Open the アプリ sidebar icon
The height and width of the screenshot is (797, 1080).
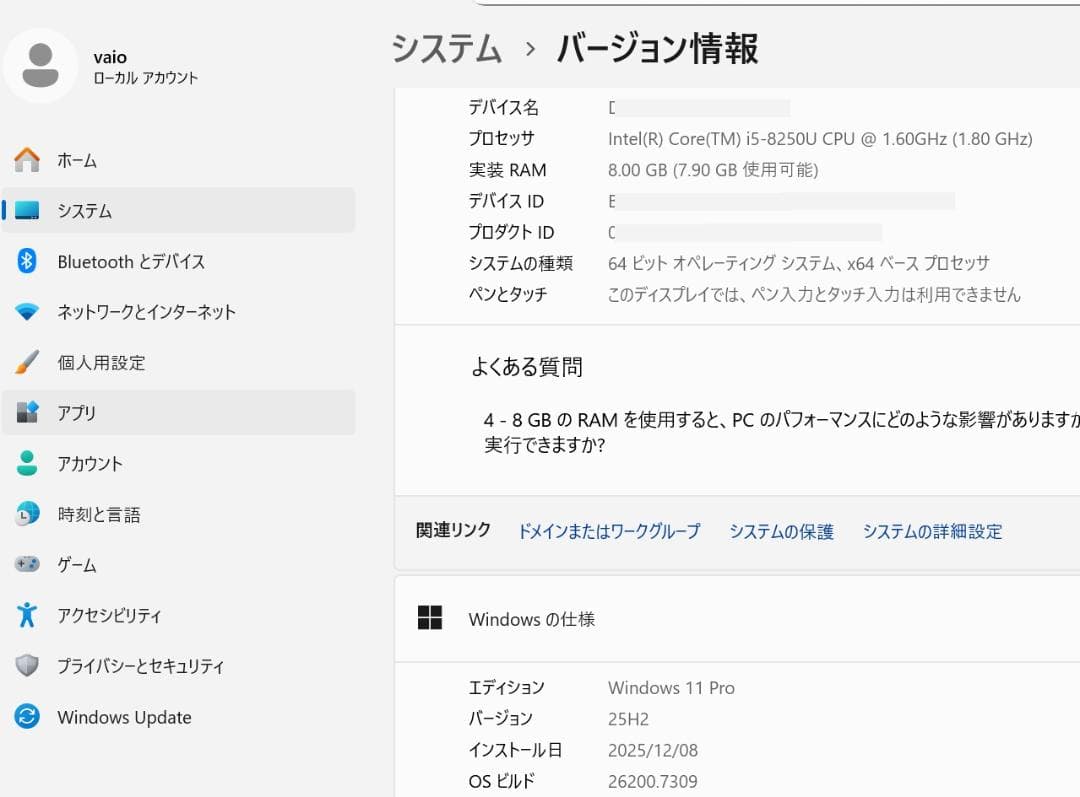pyautogui.click(x=24, y=413)
